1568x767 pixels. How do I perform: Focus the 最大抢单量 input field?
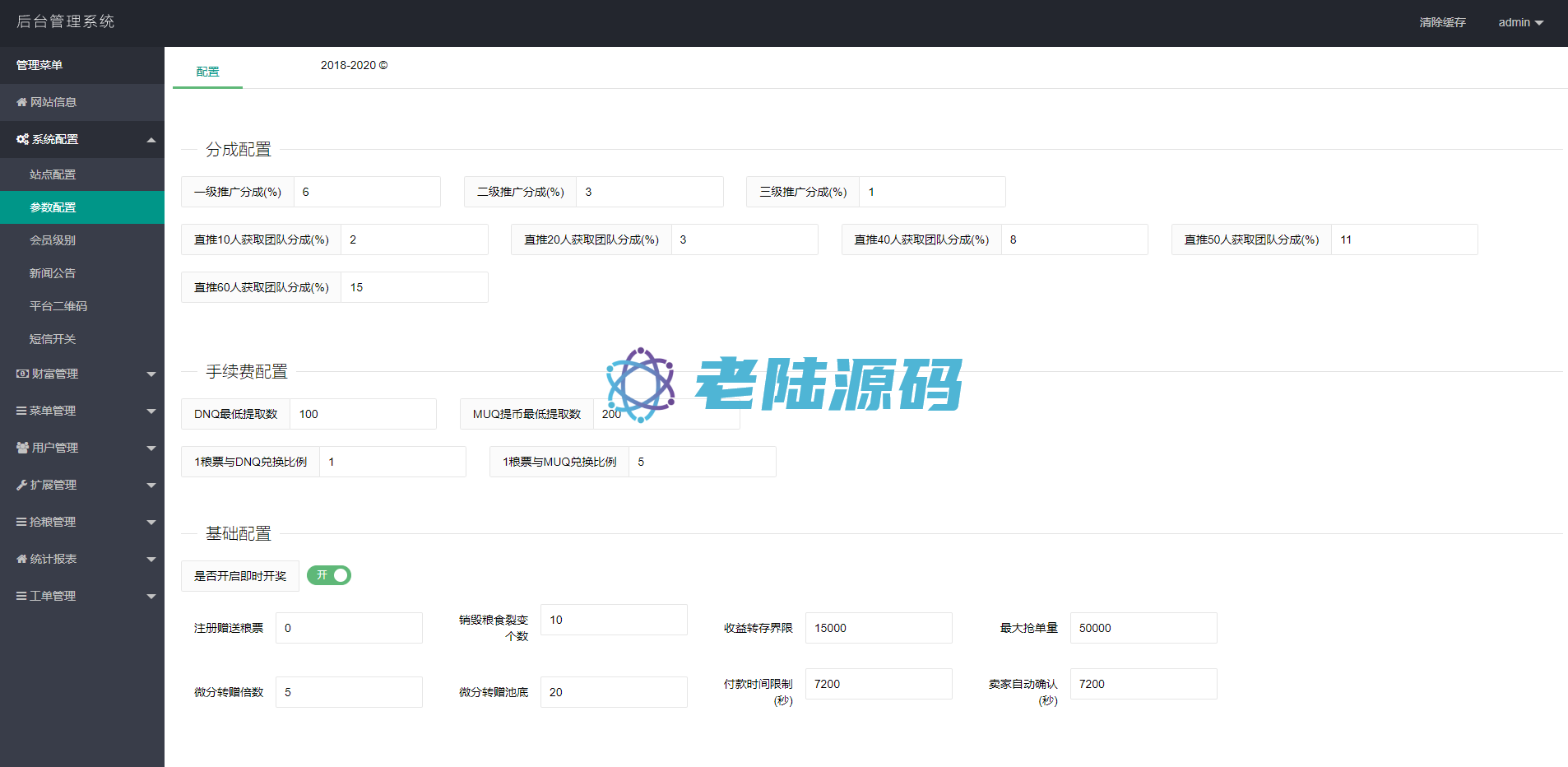click(1143, 628)
